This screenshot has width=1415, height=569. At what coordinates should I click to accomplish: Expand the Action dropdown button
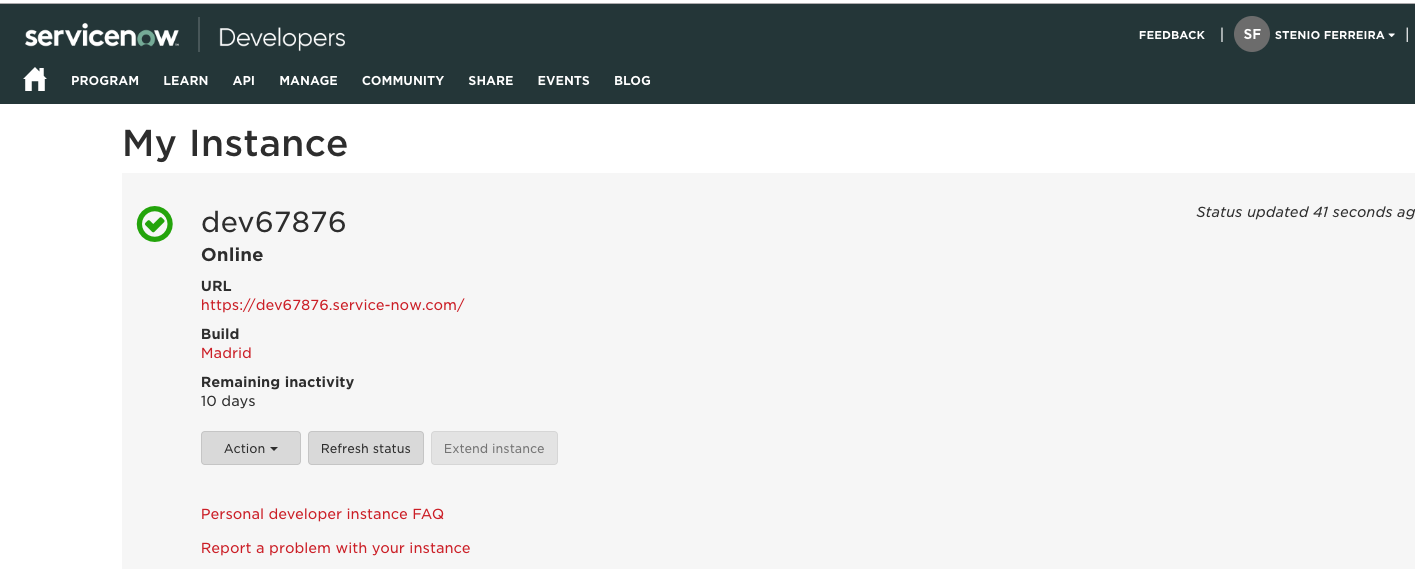click(251, 448)
